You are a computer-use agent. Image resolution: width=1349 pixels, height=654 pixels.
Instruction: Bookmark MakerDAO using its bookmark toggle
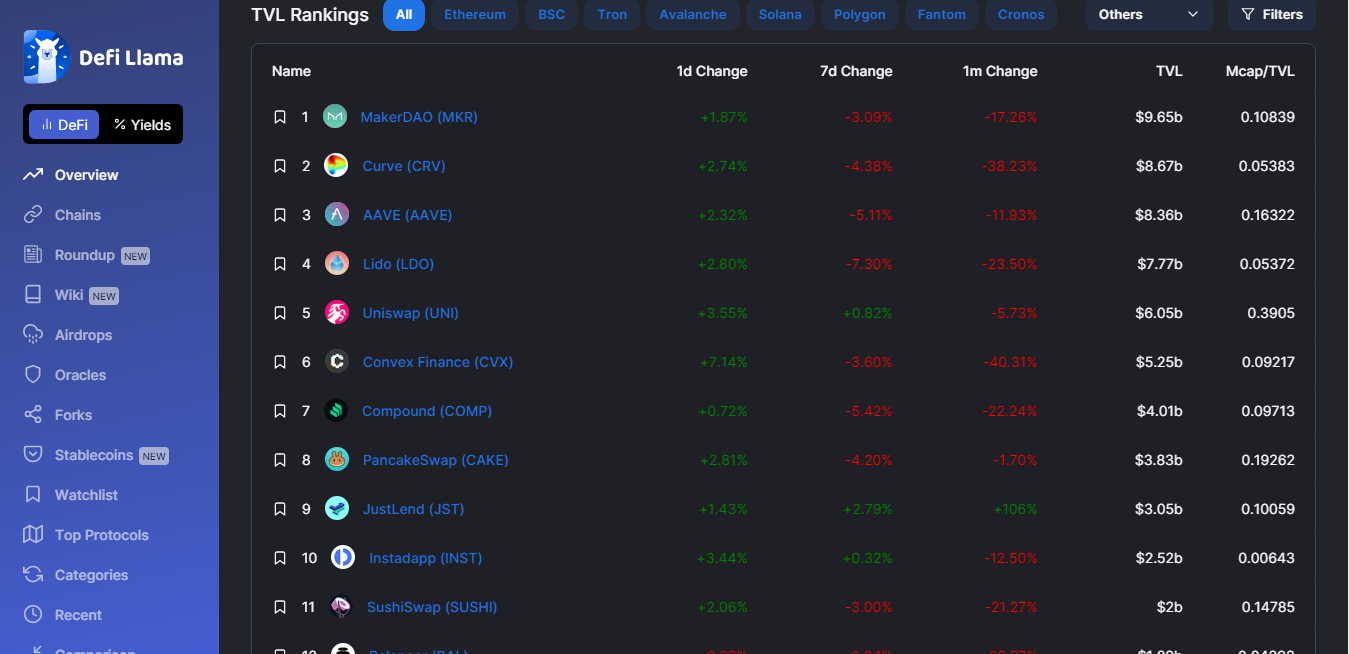tap(280, 117)
